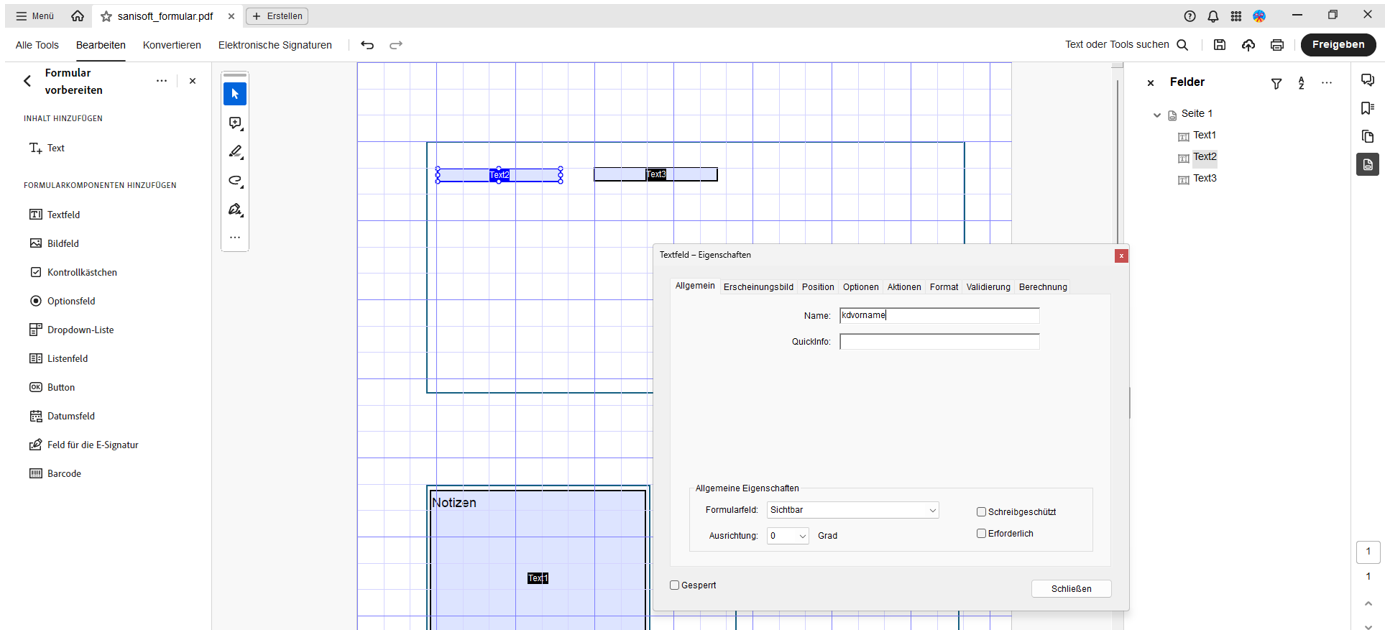Screen dimensions: 1390x633
Task: Switch to the Validierung tab
Action: (x=988, y=287)
